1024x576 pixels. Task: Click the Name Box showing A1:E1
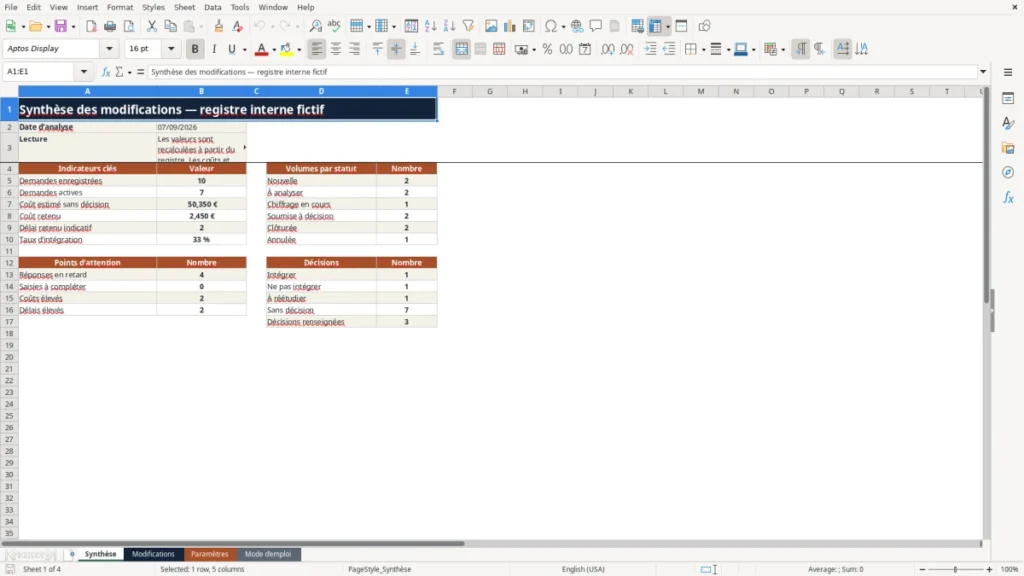coord(40,72)
